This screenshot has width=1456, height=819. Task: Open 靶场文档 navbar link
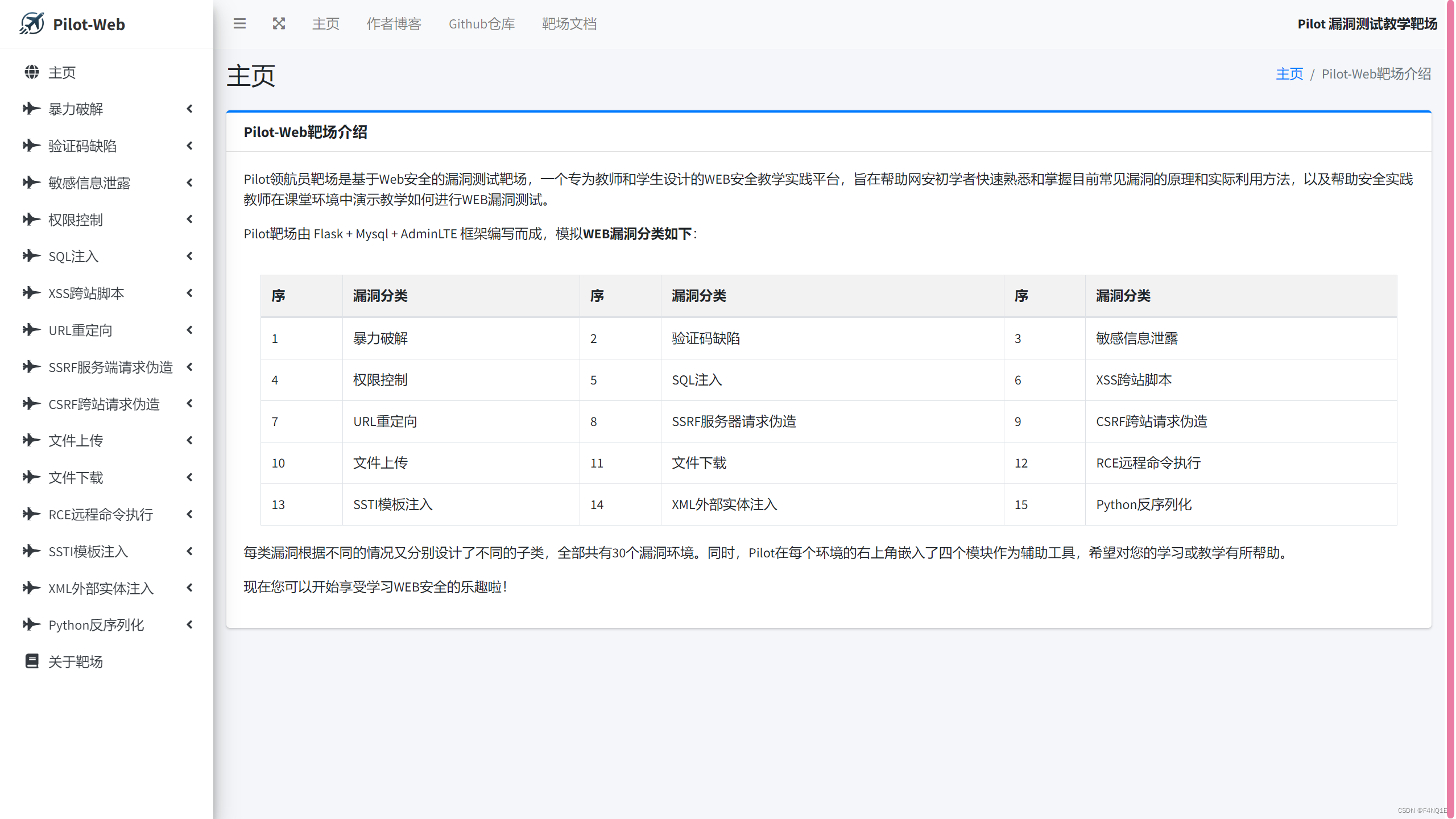click(x=569, y=24)
